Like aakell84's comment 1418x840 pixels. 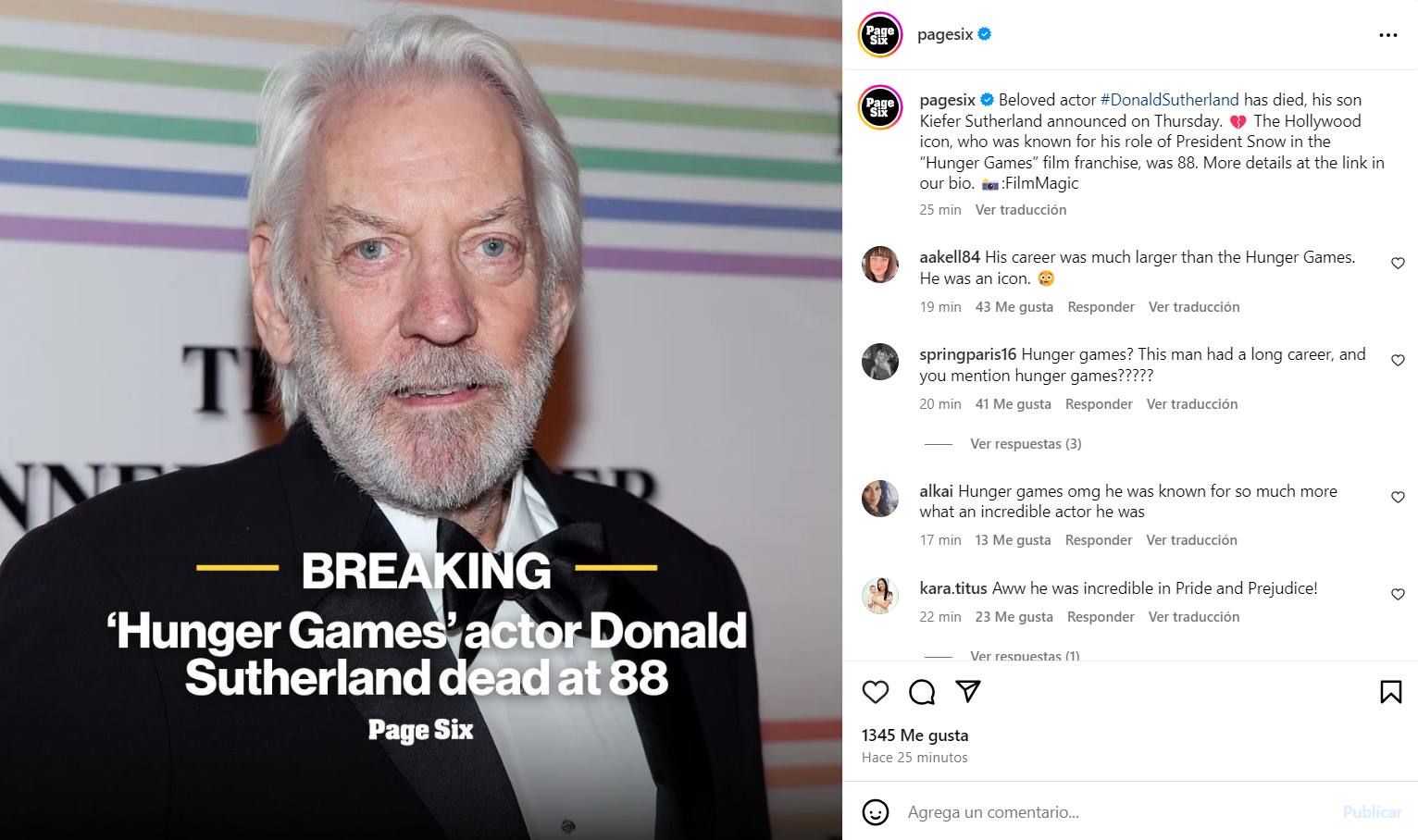[x=1398, y=264]
